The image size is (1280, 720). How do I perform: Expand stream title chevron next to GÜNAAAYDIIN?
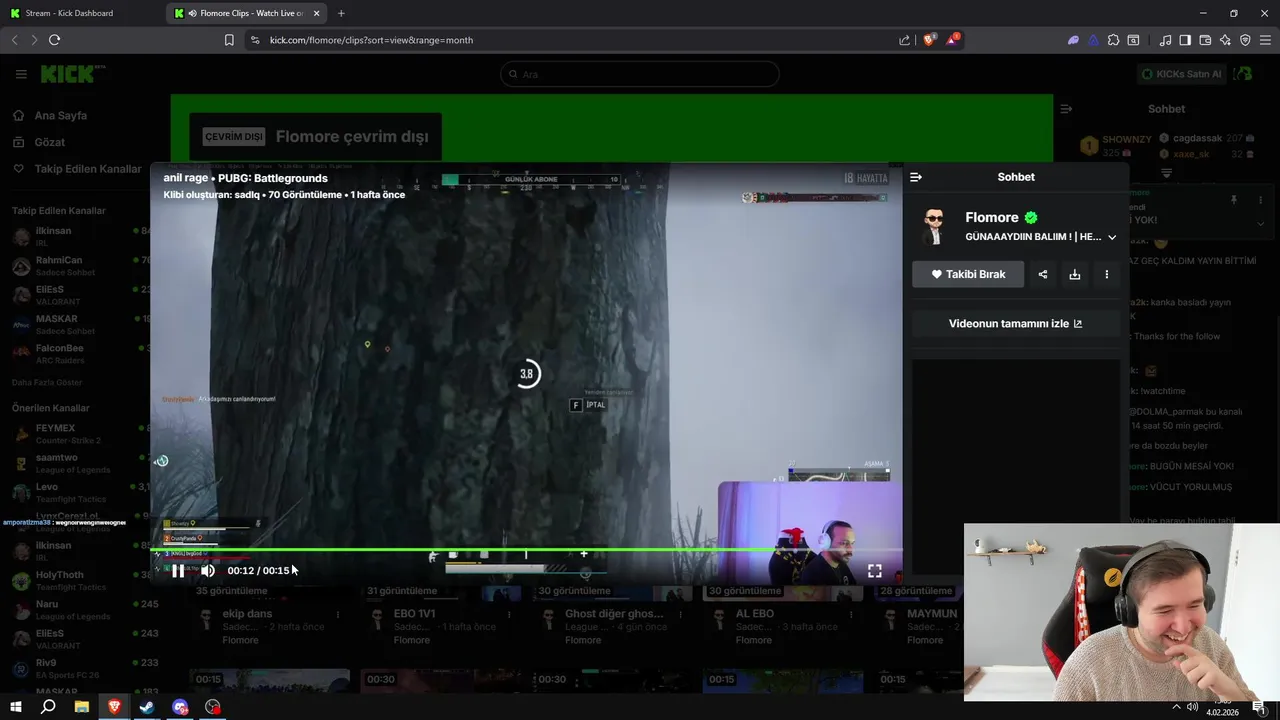(x=1112, y=237)
